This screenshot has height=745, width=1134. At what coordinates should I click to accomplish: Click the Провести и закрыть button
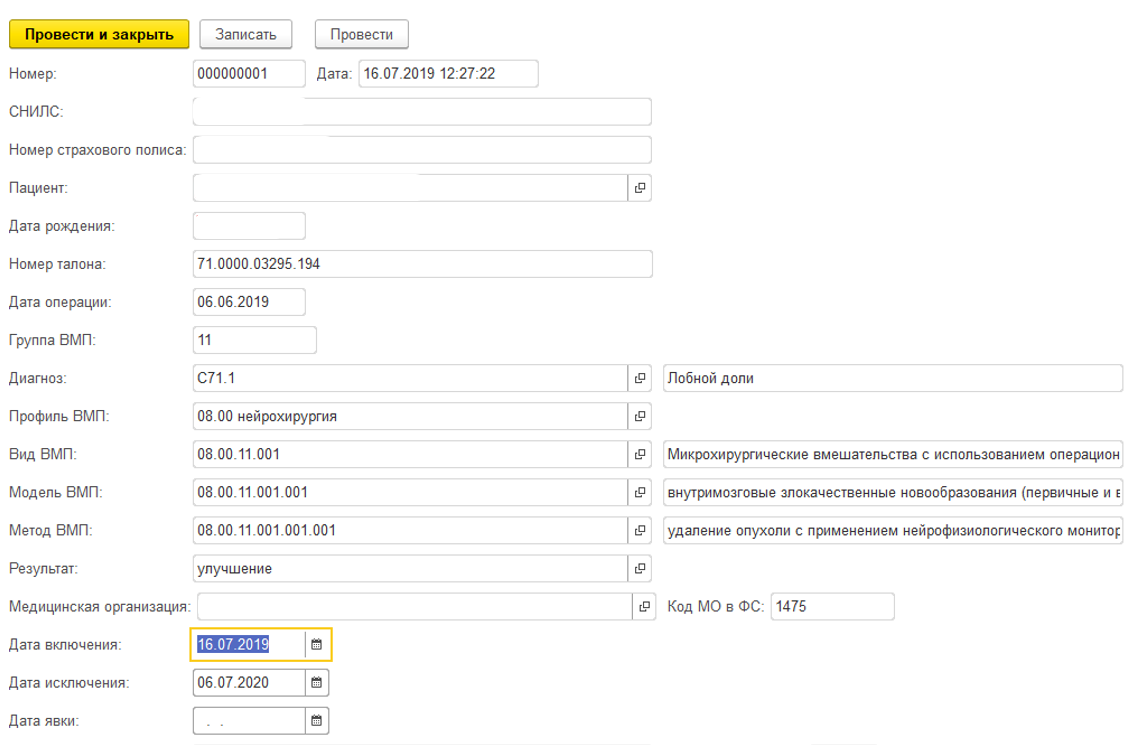(x=98, y=34)
